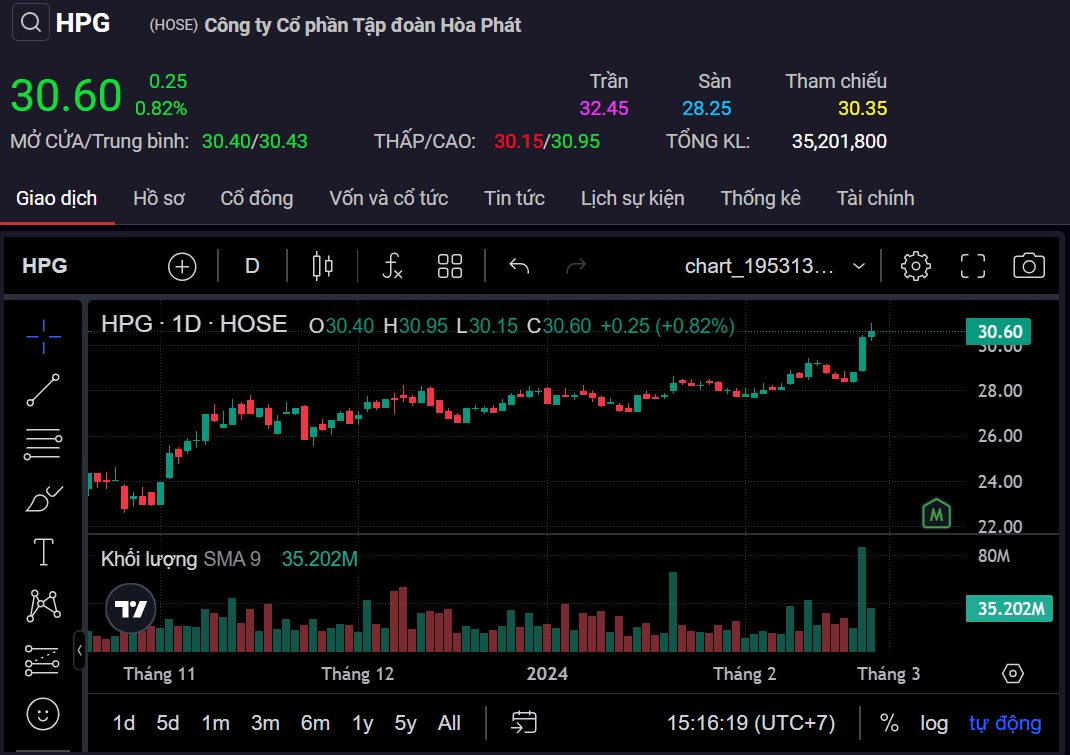Screen dimensions: 1070x755
Task: Open the Tài chính tab
Action: point(875,198)
